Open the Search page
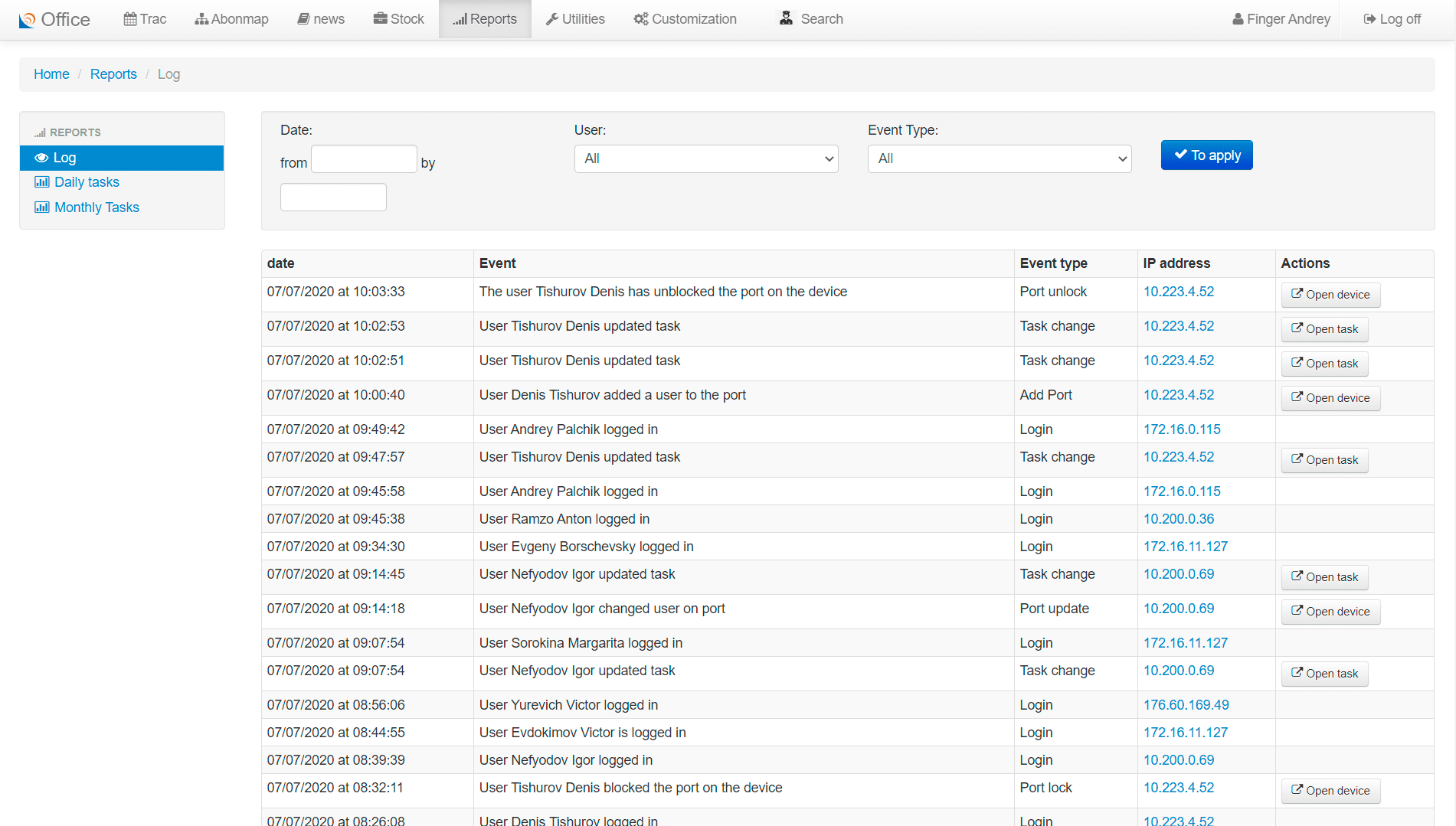This screenshot has width=1456, height=826. point(811,19)
